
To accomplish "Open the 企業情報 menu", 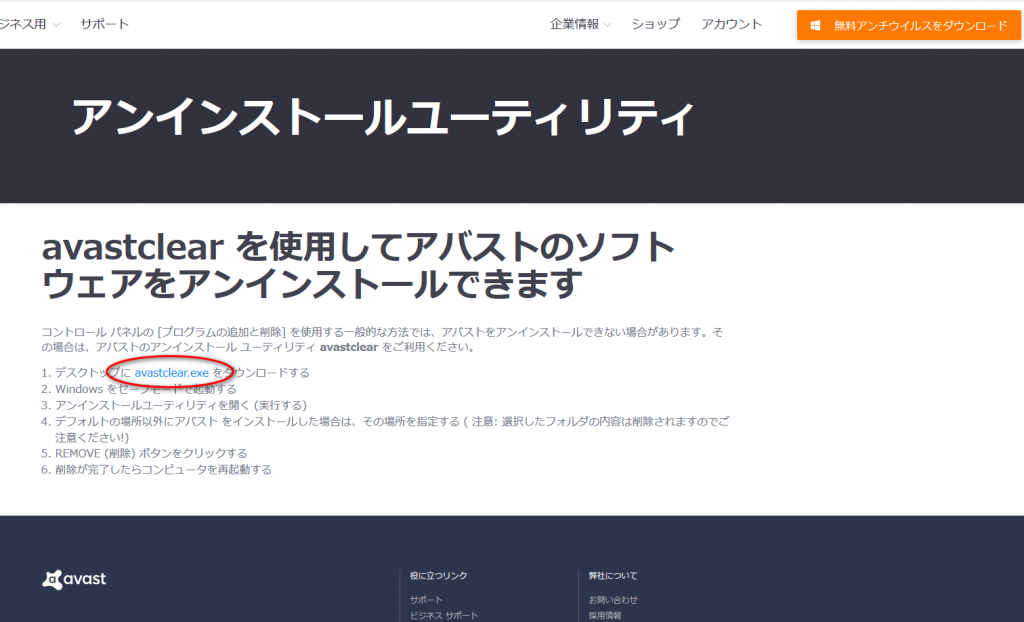I will click(575, 24).
